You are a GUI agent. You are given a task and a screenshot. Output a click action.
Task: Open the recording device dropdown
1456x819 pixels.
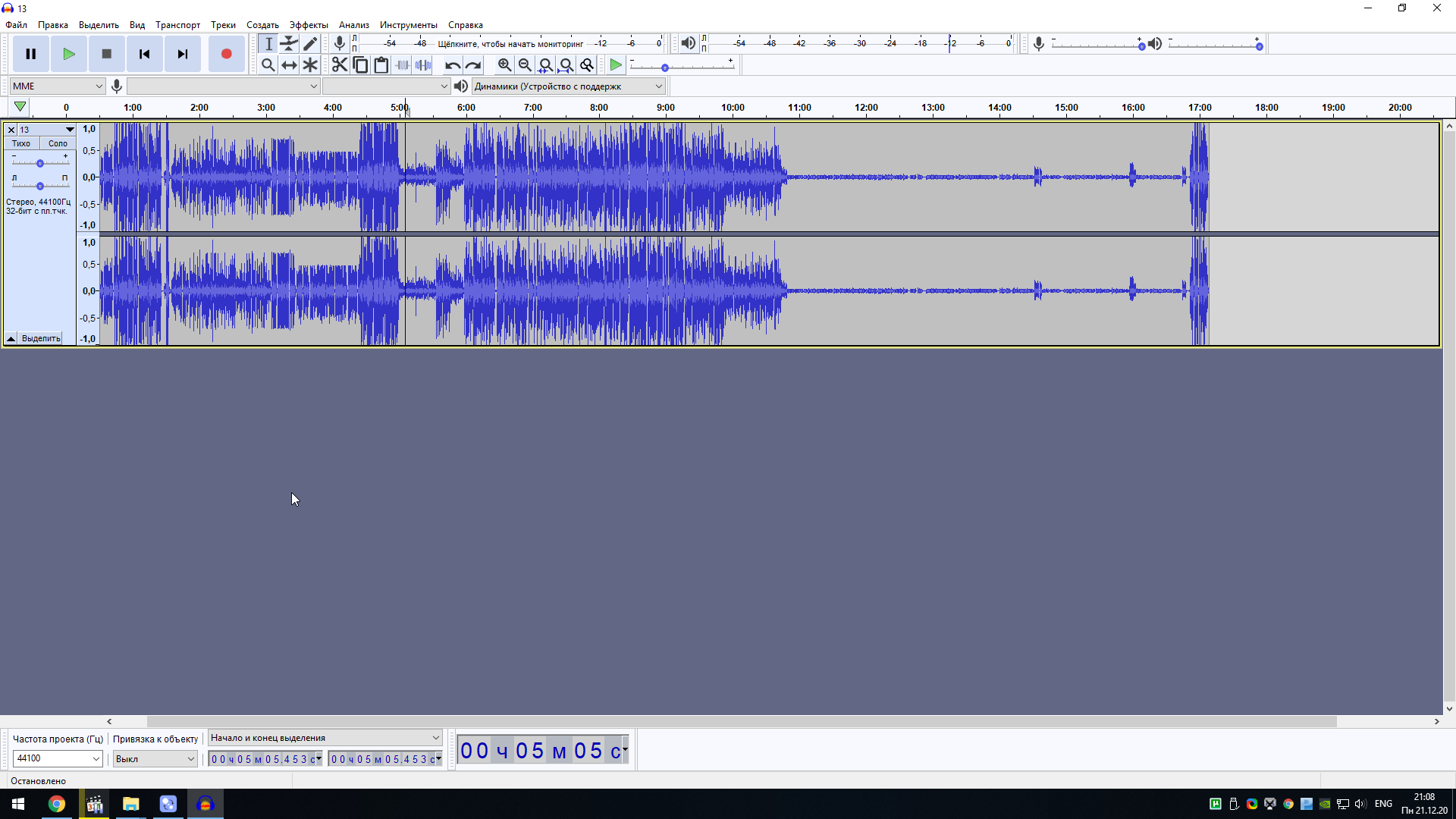[x=223, y=86]
